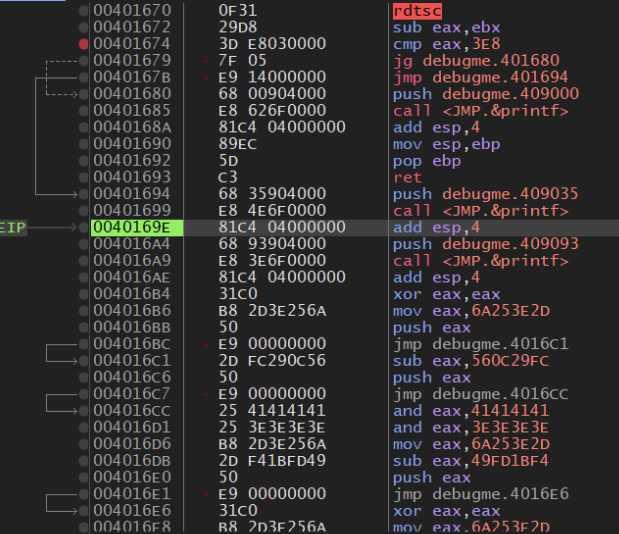Toggle breakpoint dot at address 00401674
The width and height of the screenshot is (619, 534).
coord(83,44)
